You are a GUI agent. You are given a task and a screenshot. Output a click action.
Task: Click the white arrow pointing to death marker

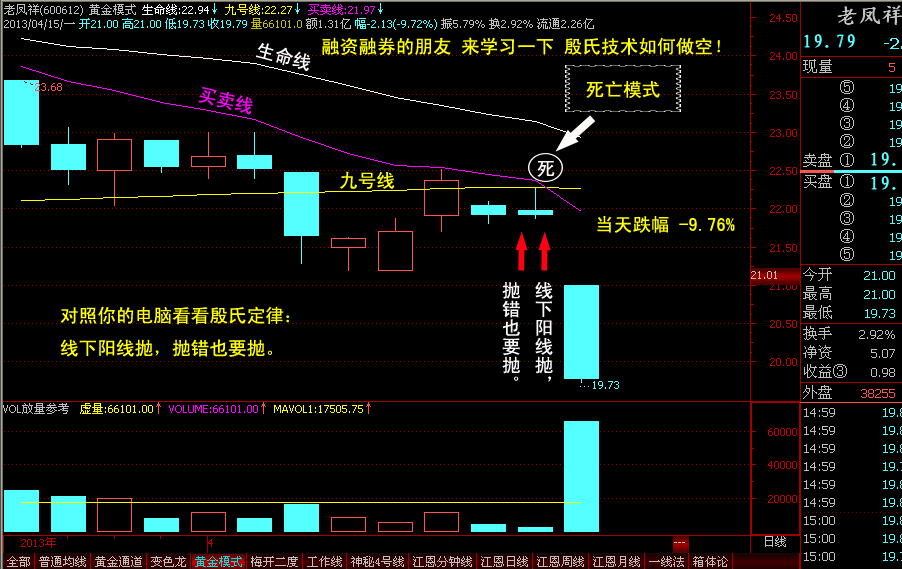point(580,133)
